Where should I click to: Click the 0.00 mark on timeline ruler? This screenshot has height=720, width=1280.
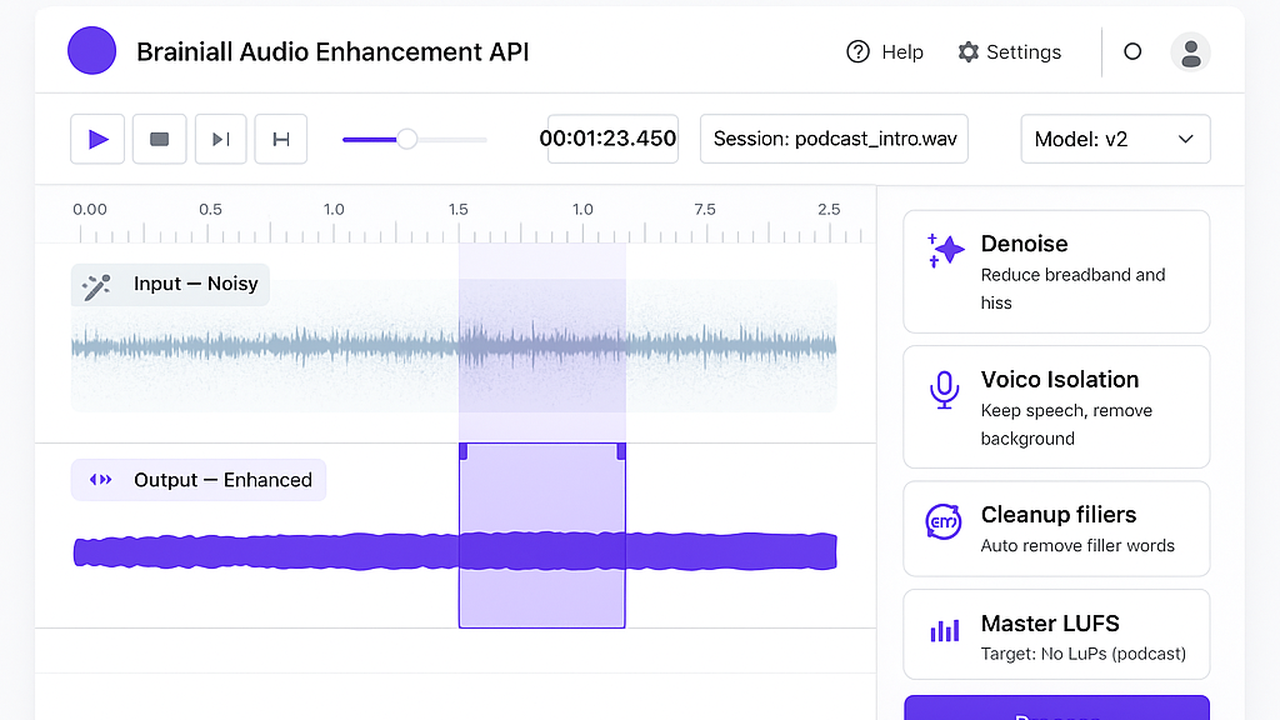(x=90, y=209)
